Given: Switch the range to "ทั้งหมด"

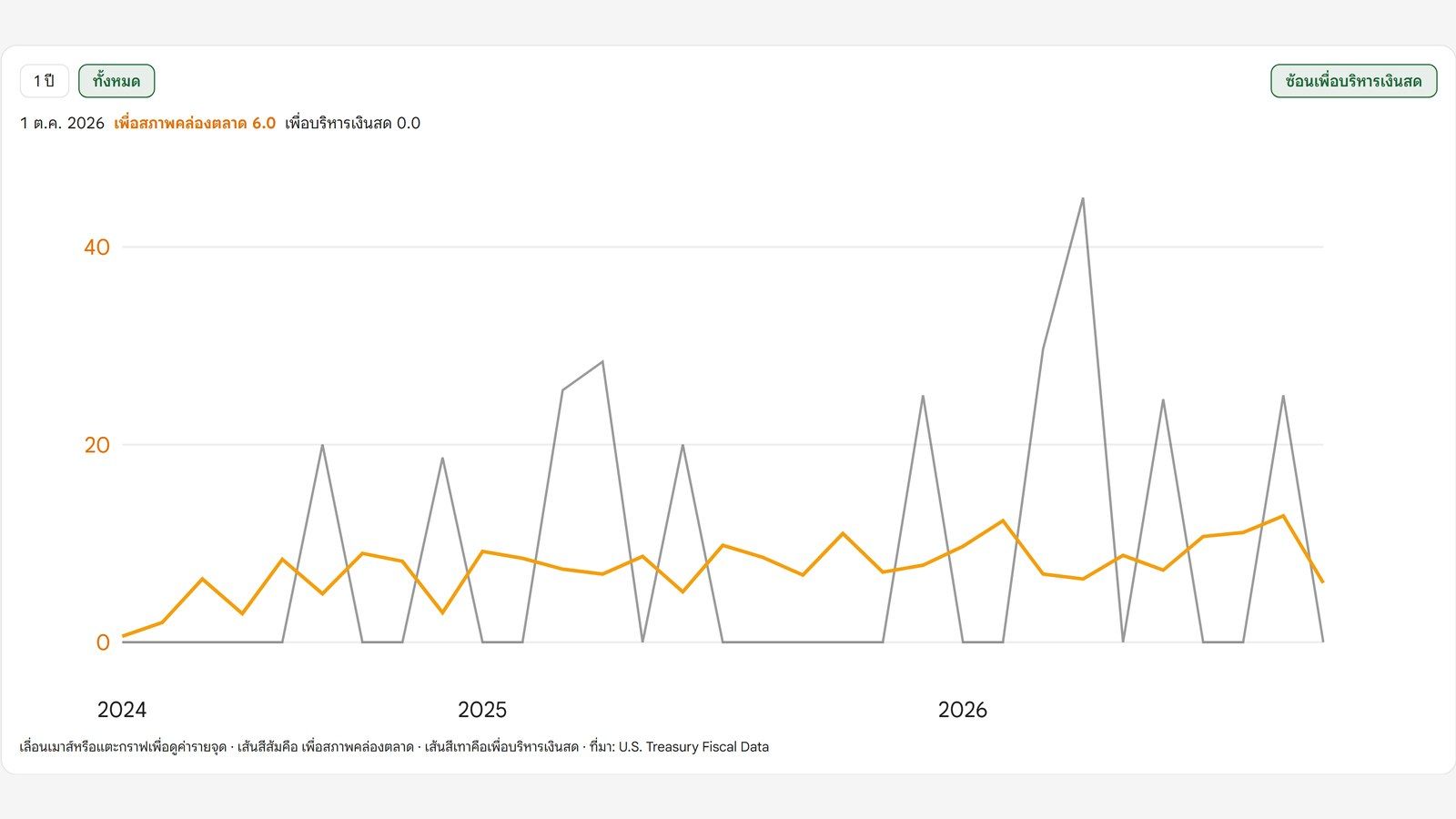Looking at the screenshot, I should (x=116, y=81).
